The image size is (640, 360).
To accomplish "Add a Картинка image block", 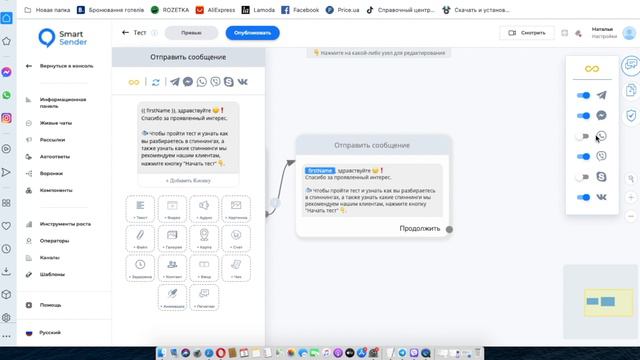I will (x=236, y=209).
